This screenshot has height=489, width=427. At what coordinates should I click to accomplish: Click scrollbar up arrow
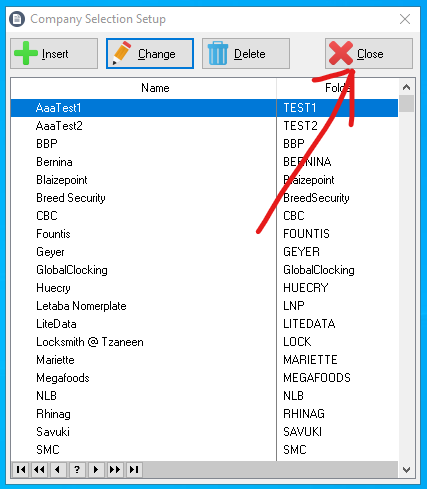click(406, 87)
